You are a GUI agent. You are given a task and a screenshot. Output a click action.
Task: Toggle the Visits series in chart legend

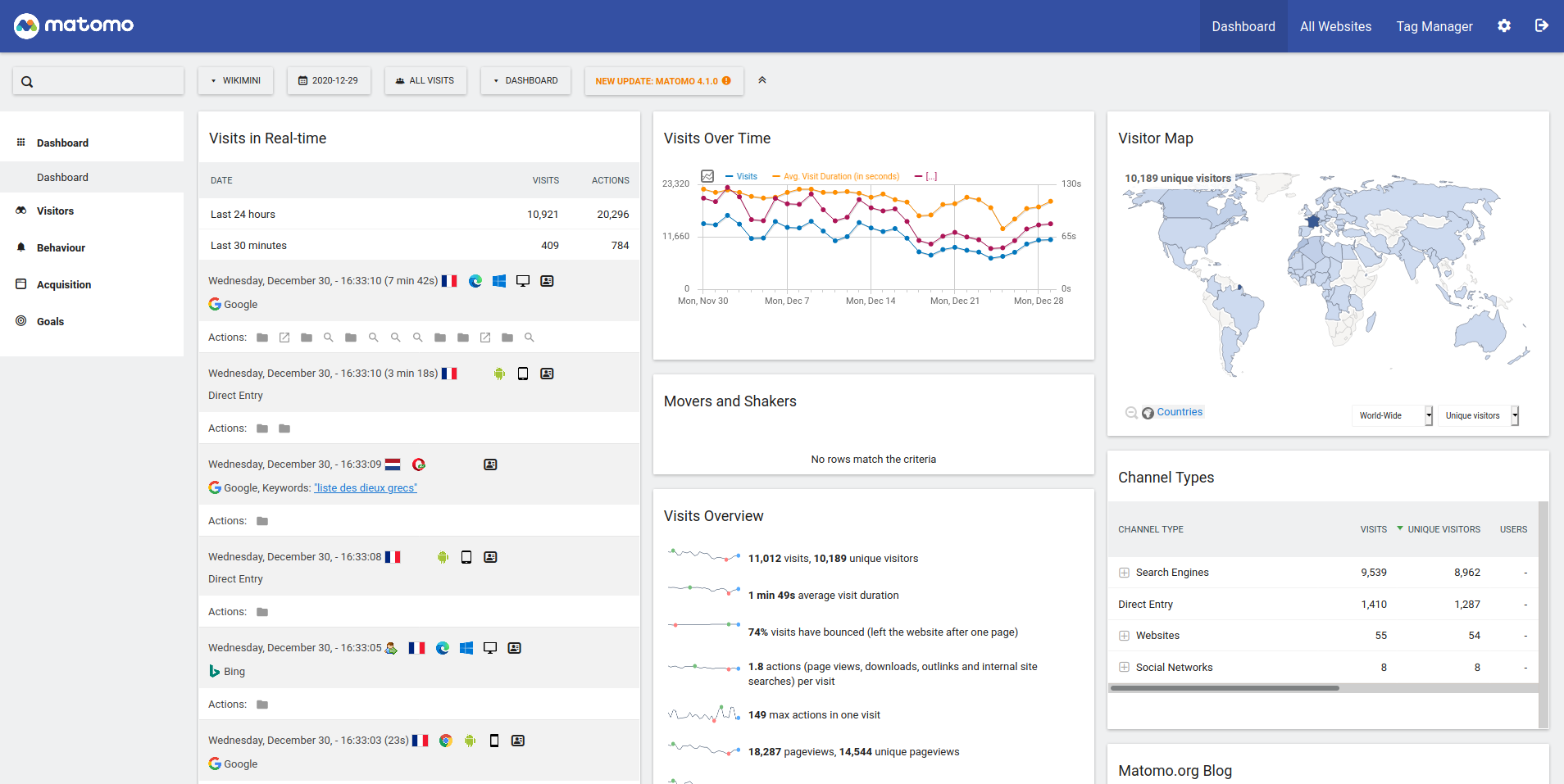pyautogui.click(x=741, y=177)
